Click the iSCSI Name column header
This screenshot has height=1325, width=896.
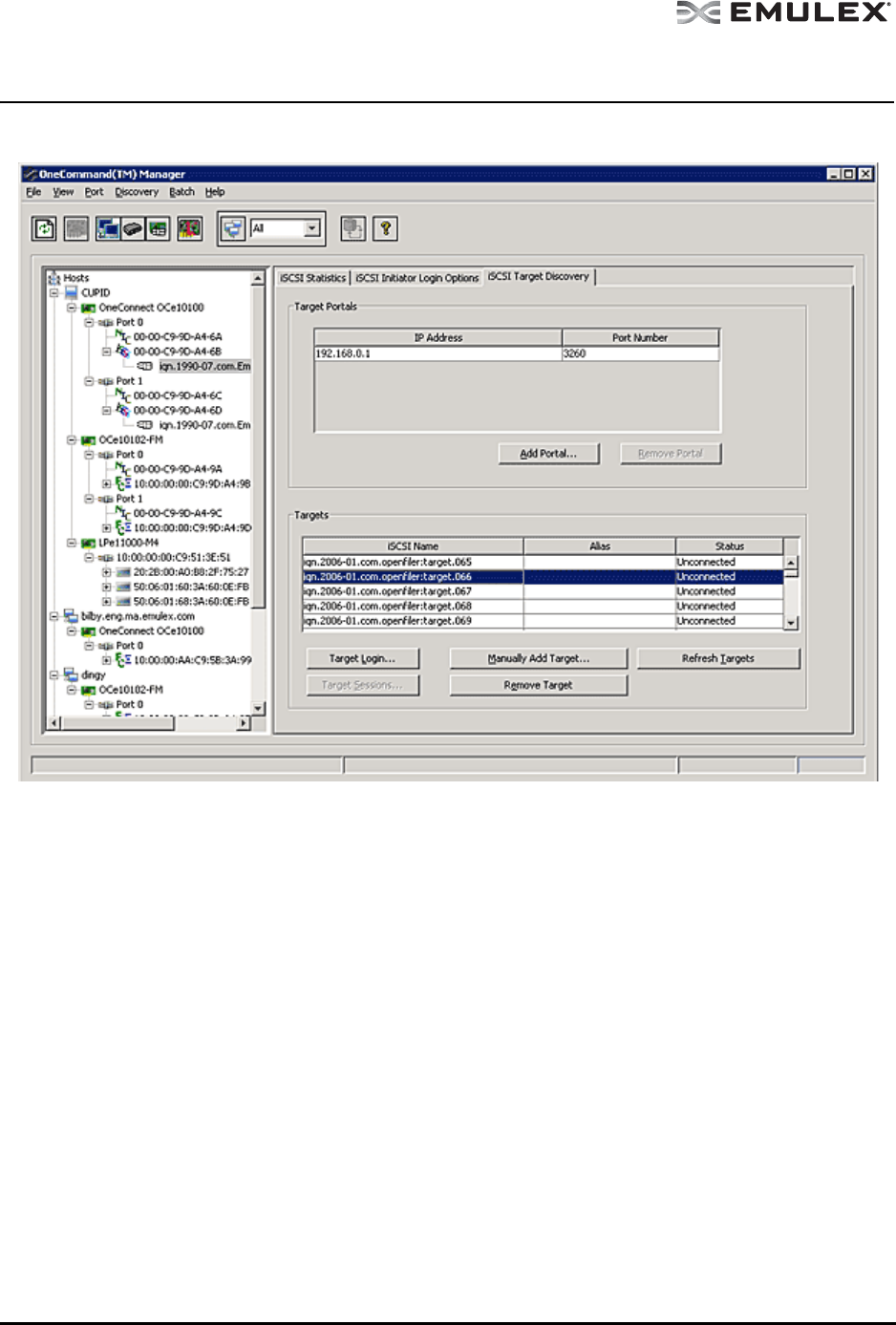pos(413,546)
